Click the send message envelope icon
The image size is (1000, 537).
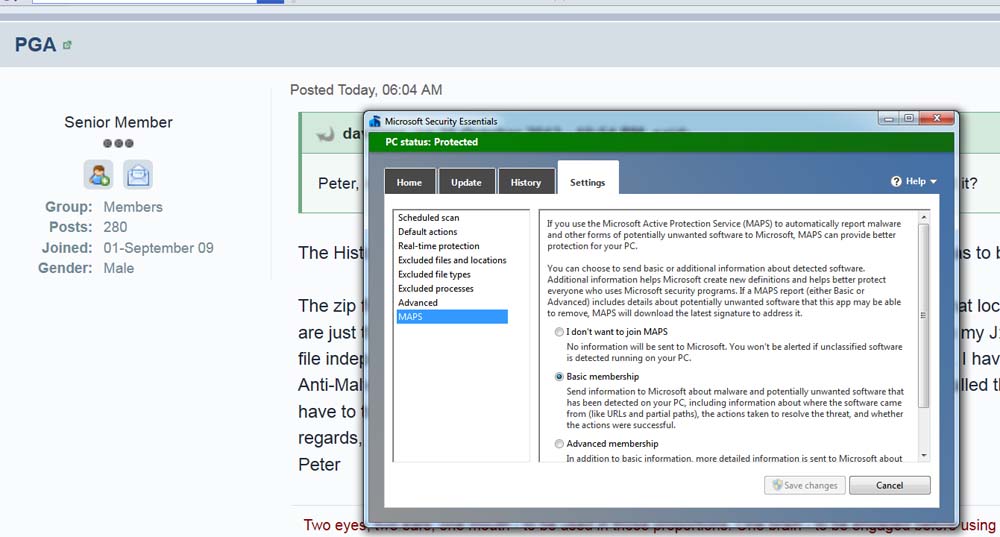[x=138, y=175]
